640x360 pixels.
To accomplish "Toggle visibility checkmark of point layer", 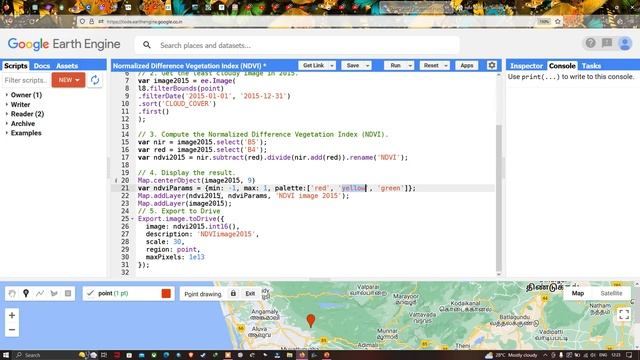I will [90, 293].
